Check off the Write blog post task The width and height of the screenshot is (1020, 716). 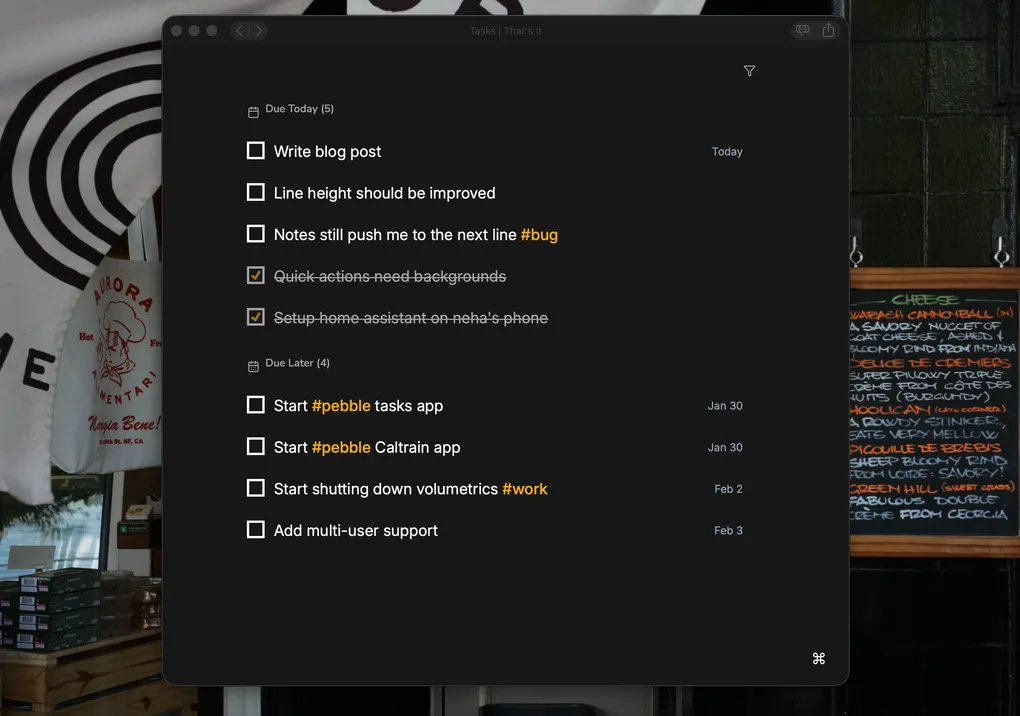pos(256,151)
